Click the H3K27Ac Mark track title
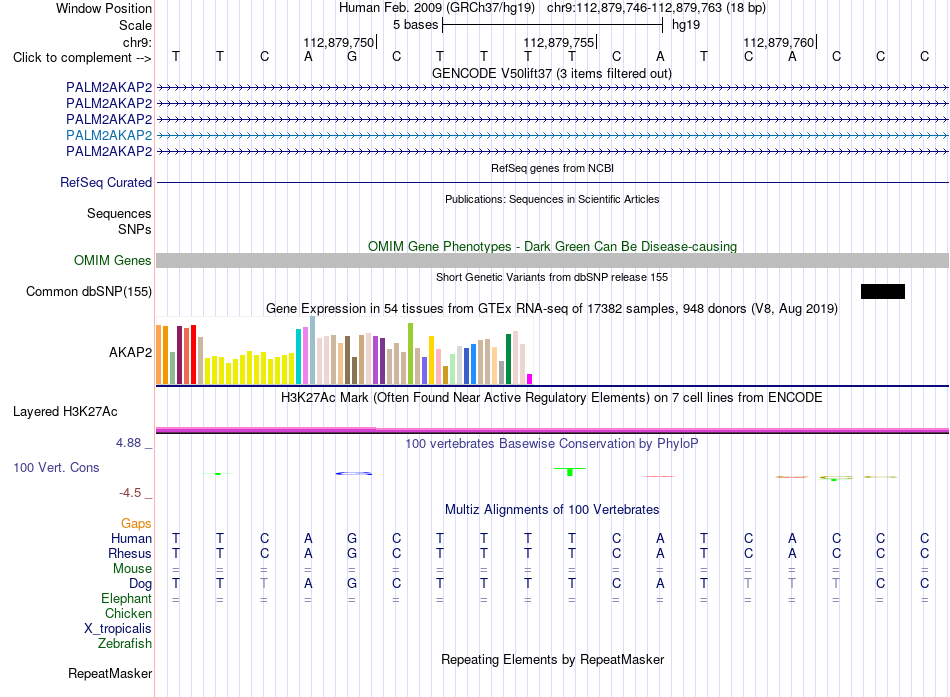This screenshot has width=950, height=697. pyautogui.click(x=552, y=398)
